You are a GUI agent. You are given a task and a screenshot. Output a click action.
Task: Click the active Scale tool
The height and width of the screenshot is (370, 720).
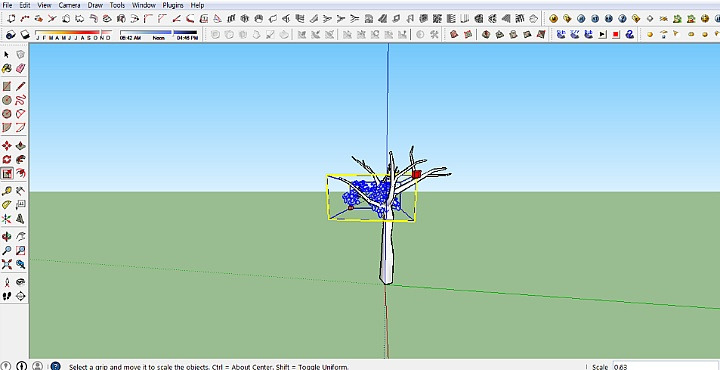[x=6, y=173]
